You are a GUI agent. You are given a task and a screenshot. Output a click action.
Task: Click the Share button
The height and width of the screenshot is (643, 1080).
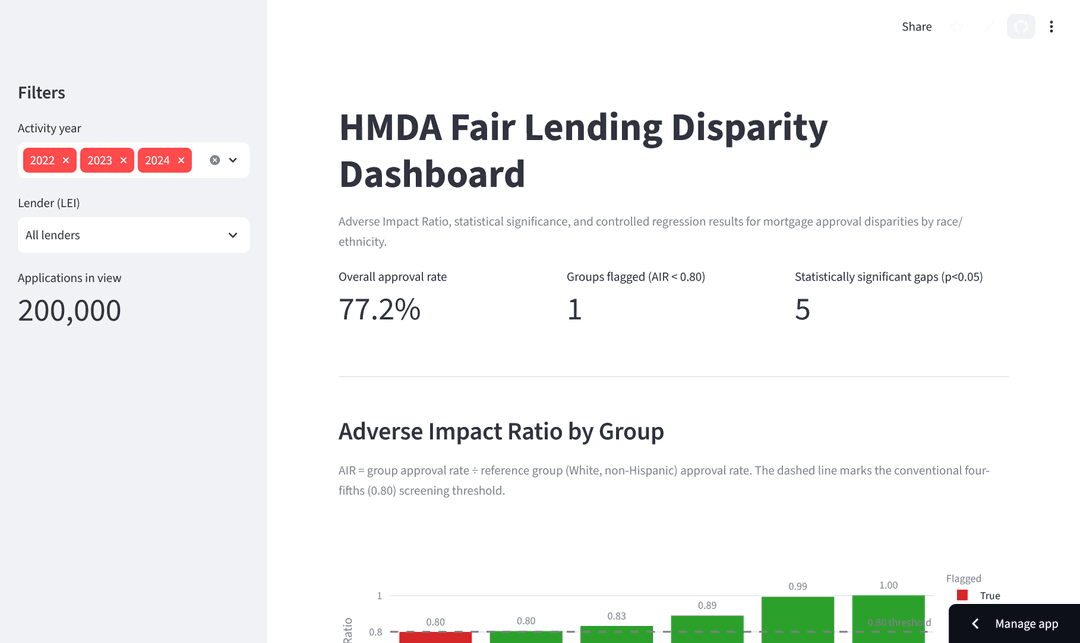click(917, 27)
